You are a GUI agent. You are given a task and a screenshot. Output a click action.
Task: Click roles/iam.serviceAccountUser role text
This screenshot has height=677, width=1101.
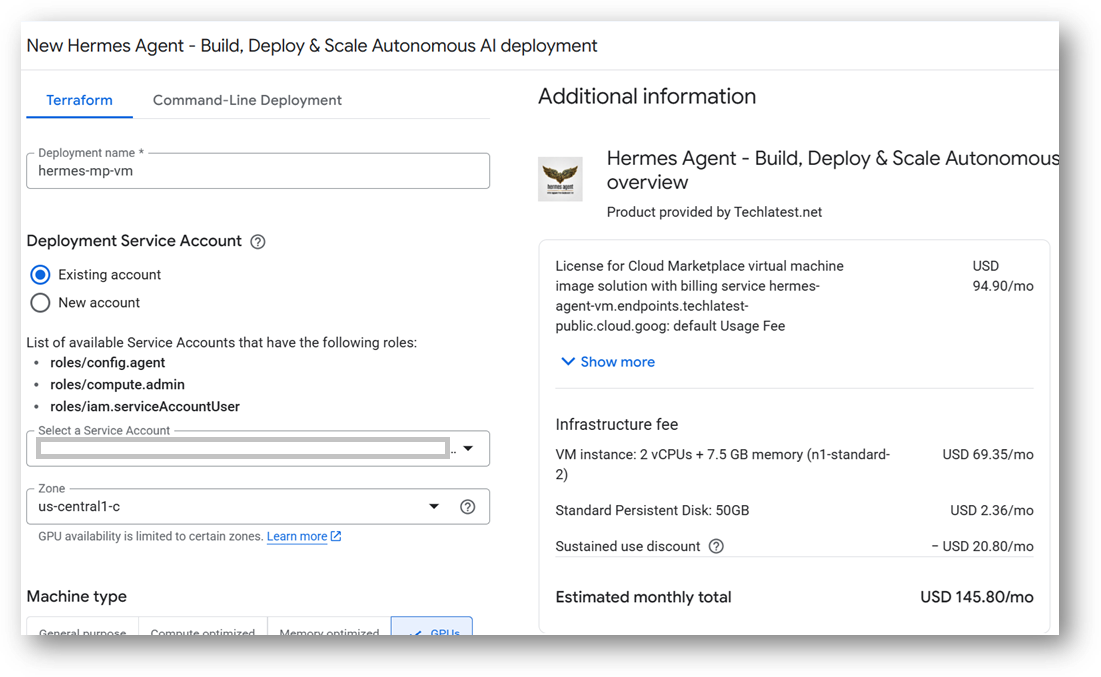(145, 407)
